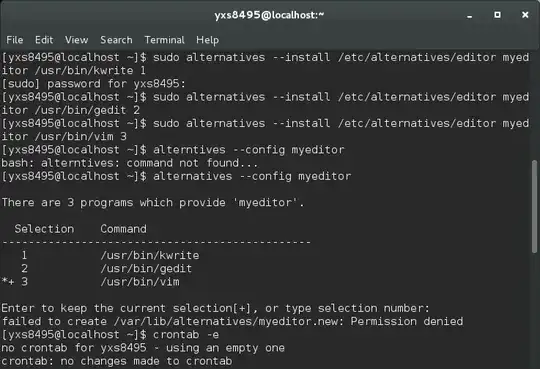Click the 'Permission denied' error line
The height and width of the screenshot is (369, 540).
[x=232, y=321]
